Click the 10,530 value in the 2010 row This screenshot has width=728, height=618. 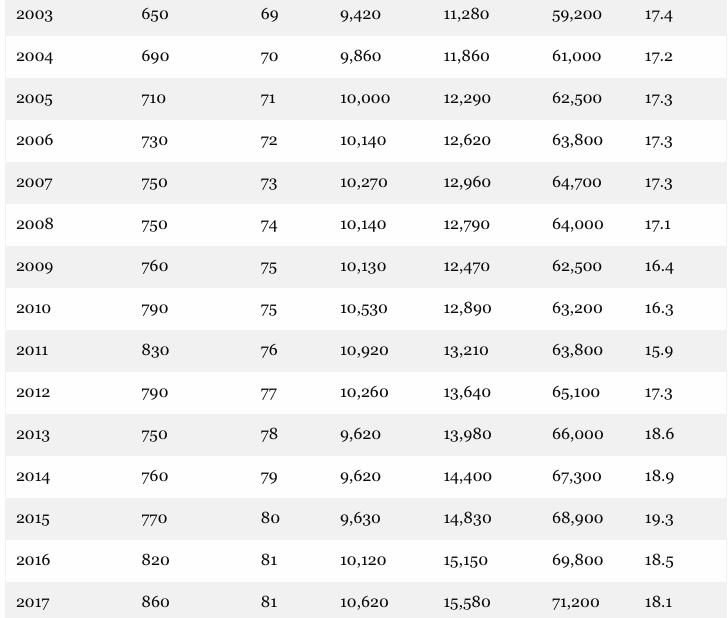(364, 309)
